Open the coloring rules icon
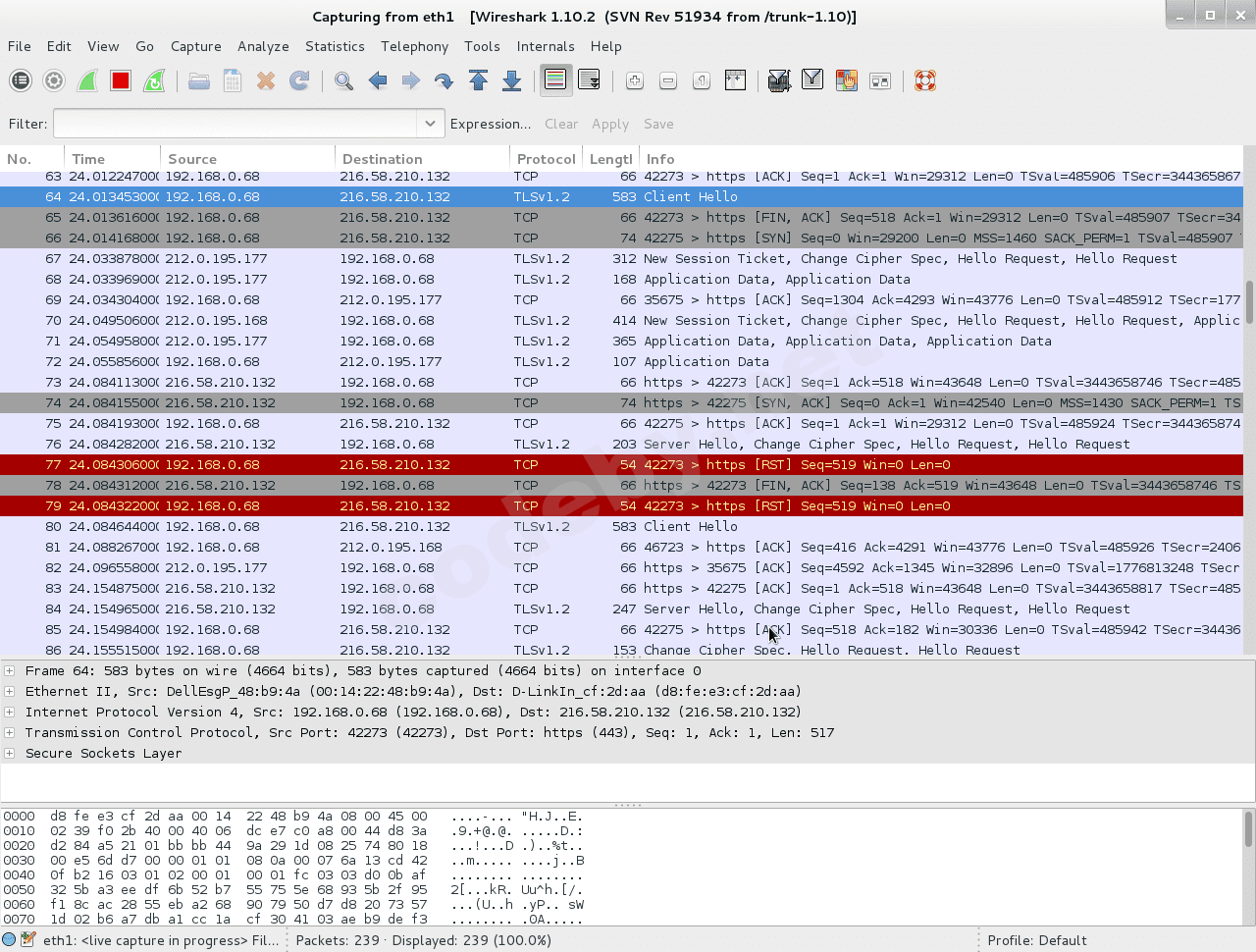This screenshot has height=952, width=1256. [846, 80]
